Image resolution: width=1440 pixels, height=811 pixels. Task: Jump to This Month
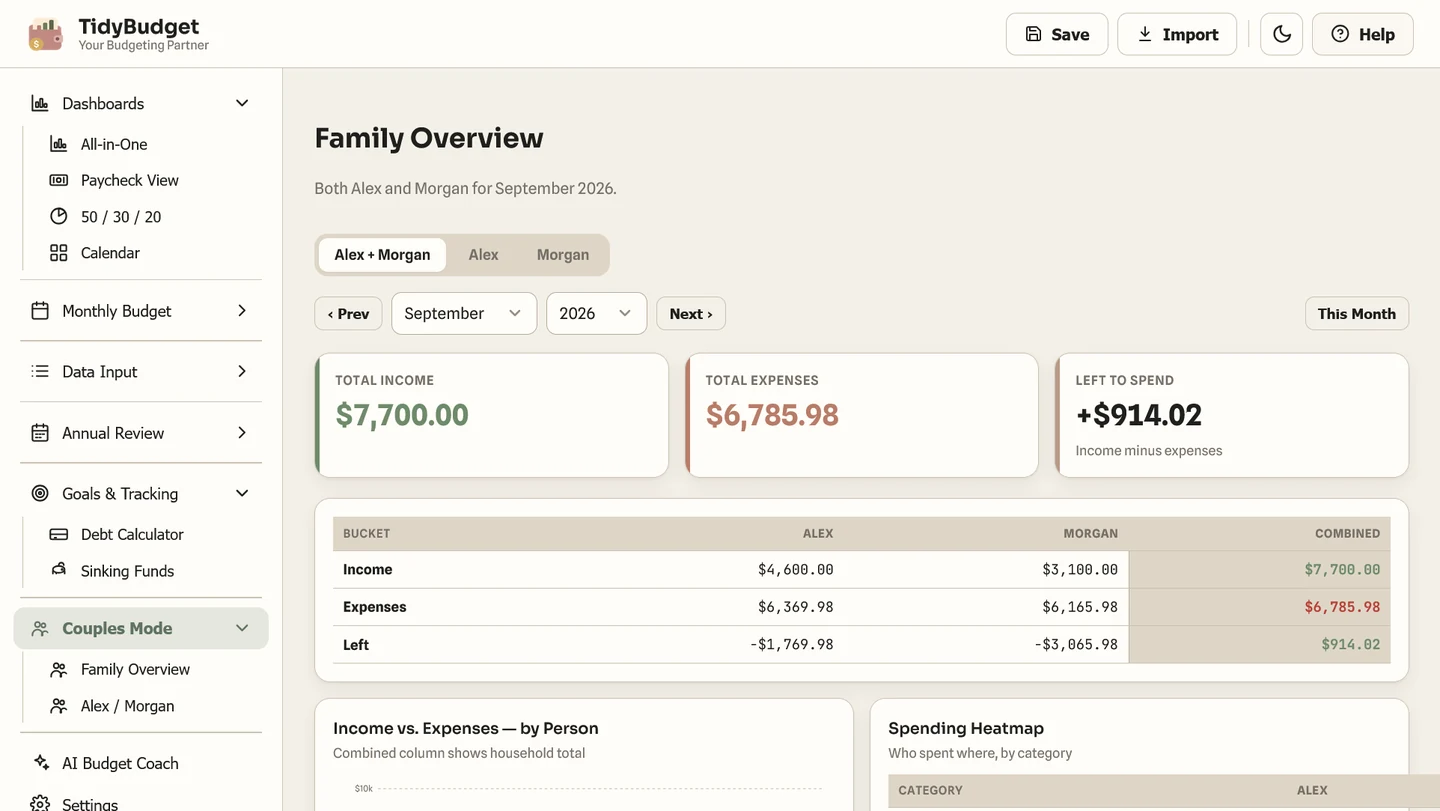[1357, 313]
